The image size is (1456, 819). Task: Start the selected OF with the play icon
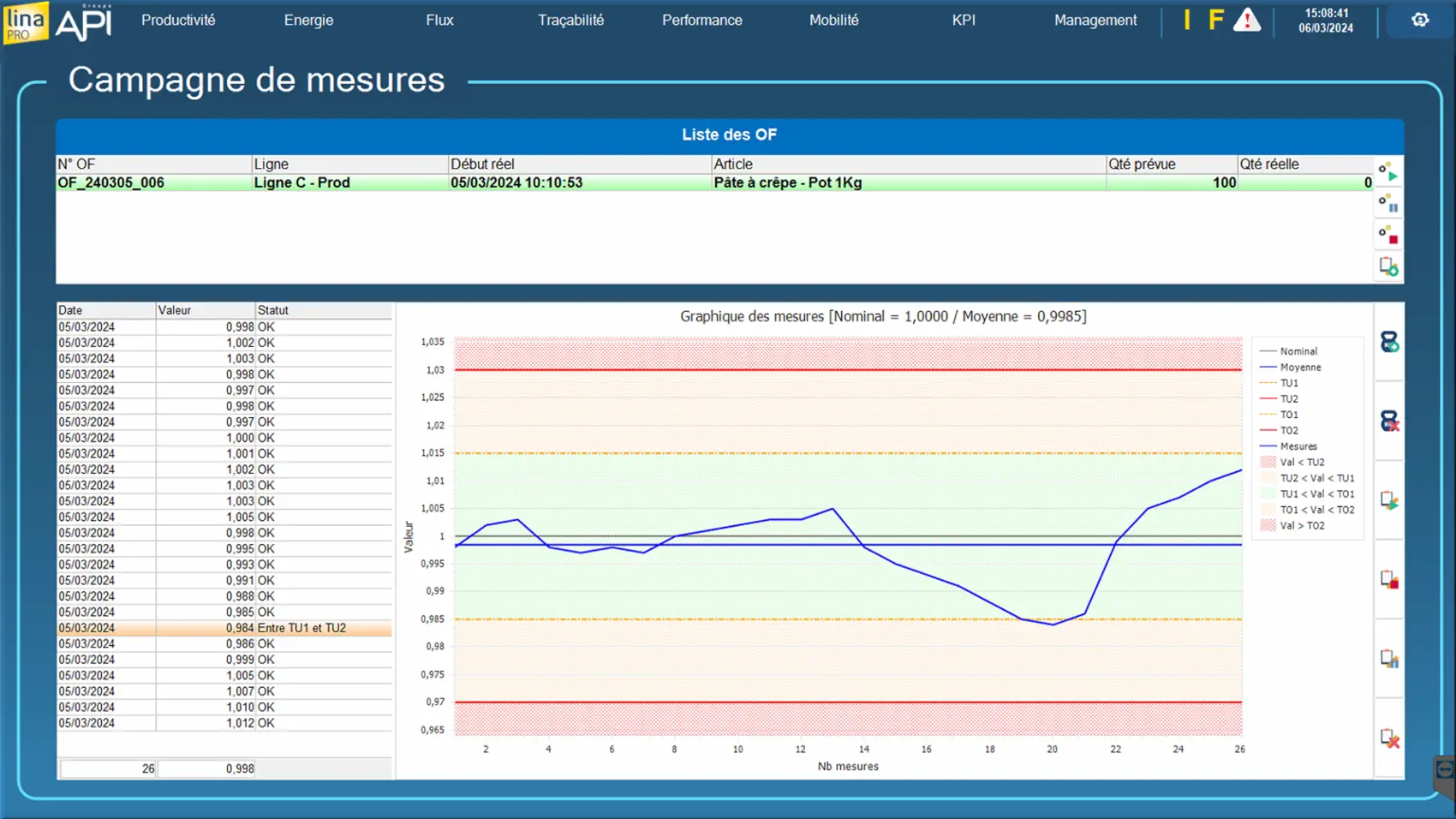pos(1388,171)
